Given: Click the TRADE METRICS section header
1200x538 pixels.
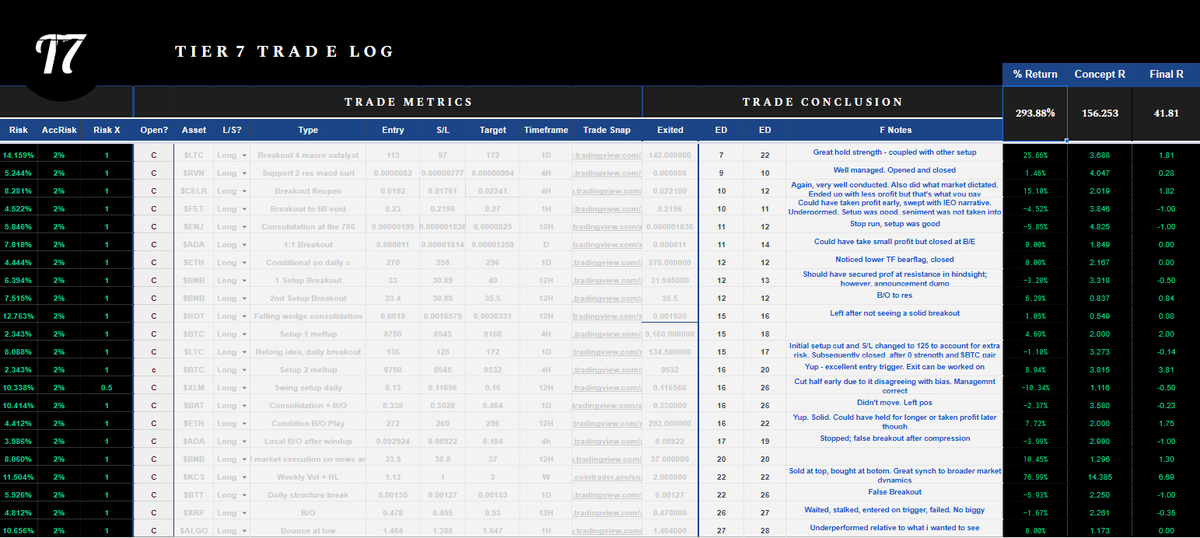Looking at the screenshot, I should click(x=408, y=102).
